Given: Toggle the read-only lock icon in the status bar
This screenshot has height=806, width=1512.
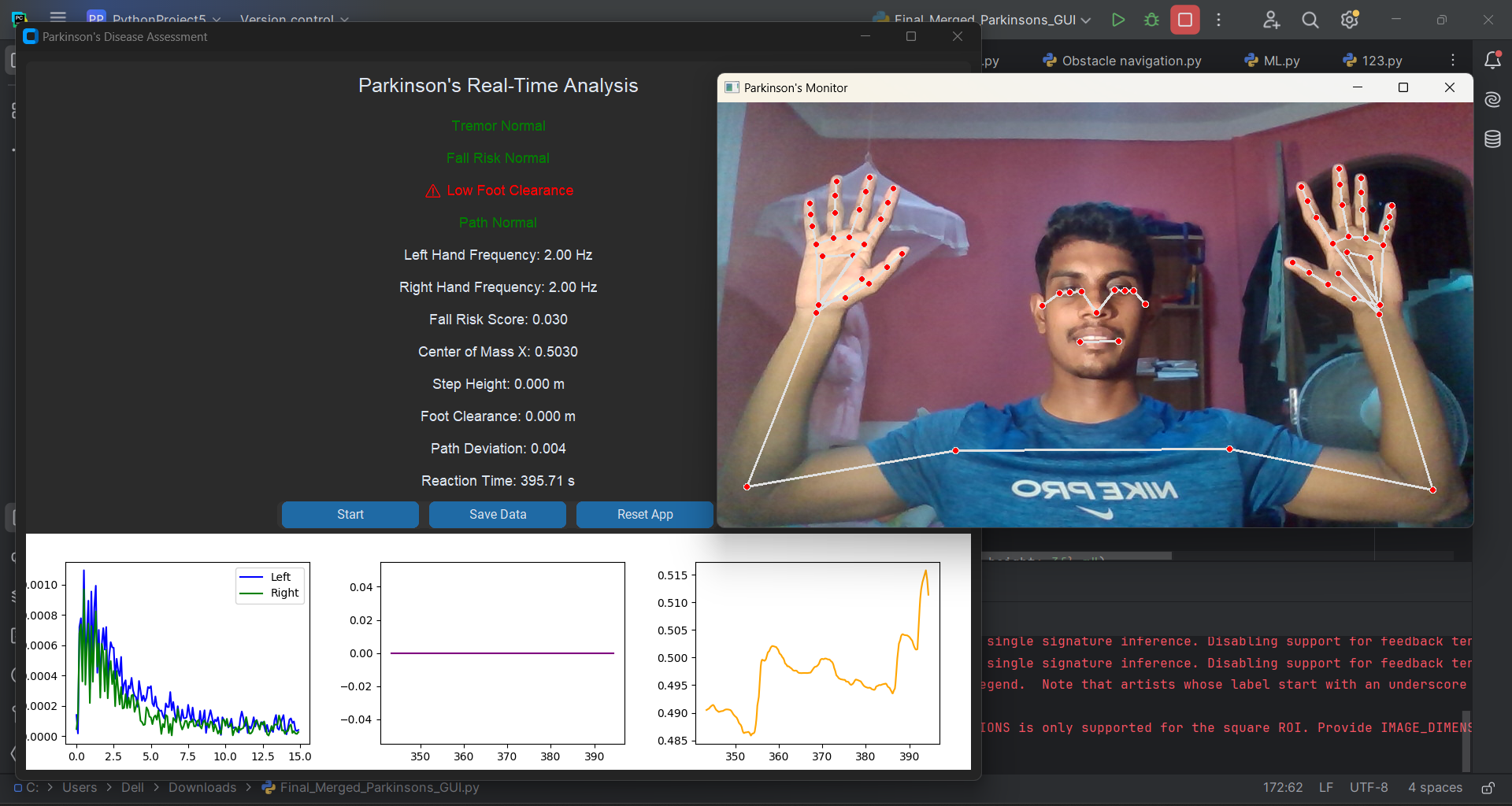Looking at the screenshot, I should click(x=1488, y=787).
